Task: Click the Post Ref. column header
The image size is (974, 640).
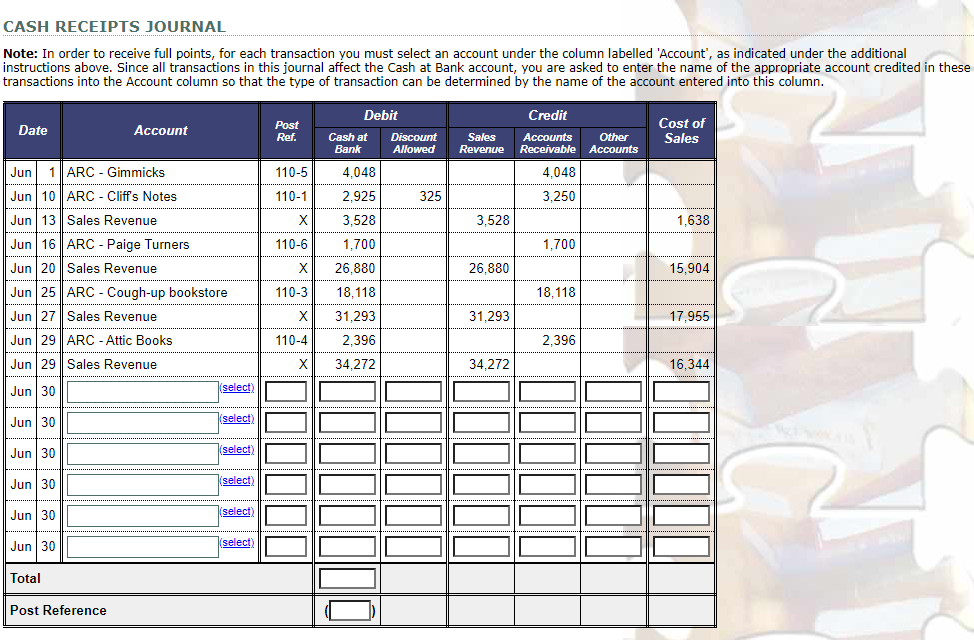Action: (286, 131)
